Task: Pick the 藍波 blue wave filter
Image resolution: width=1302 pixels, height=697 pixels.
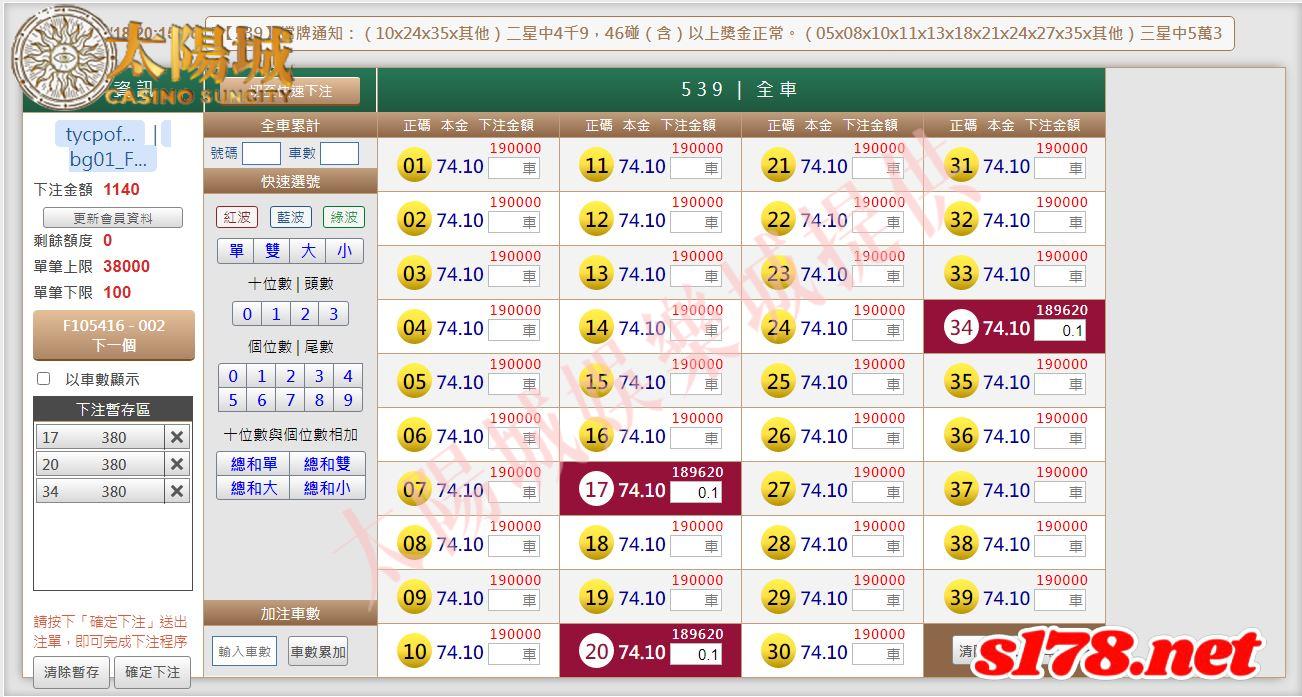Action: pos(290,217)
